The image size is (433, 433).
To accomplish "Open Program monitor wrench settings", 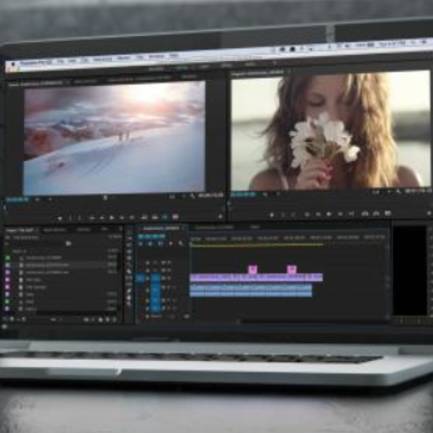I will point(399,191).
